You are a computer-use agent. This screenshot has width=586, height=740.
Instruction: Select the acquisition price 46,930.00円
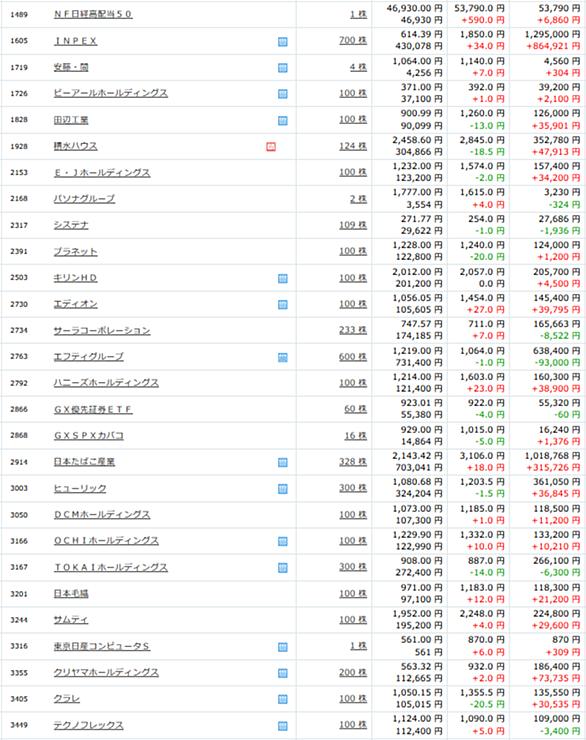click(415, 8)
